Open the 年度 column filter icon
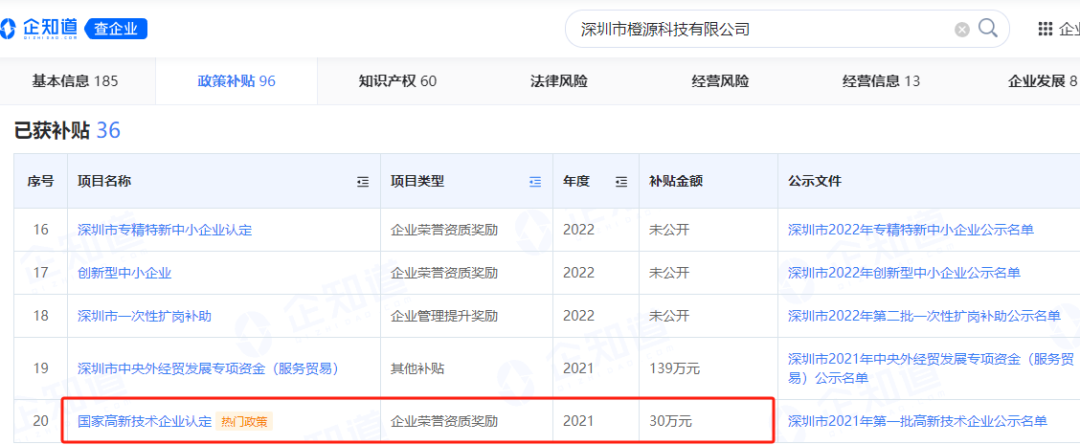Image resolution: width=1080 pixels, height=445 pixels. coord(621,182)
